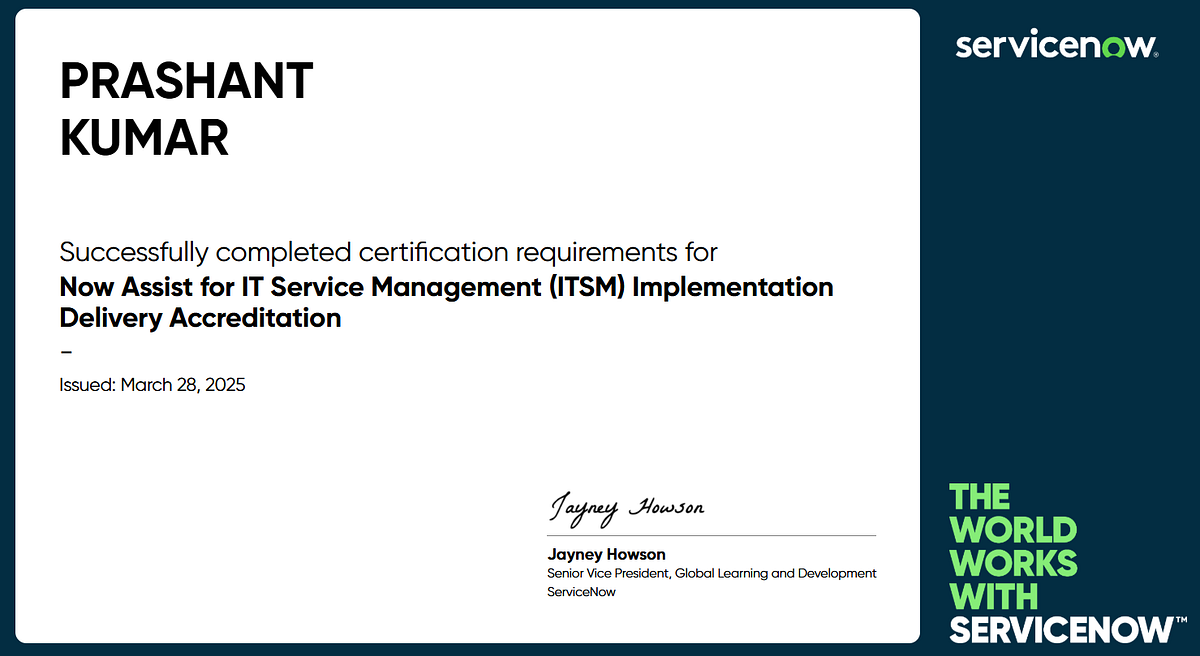Click the ServiceNow company name under the signature
Screen dimensions: 1200x656
[580, 591]
